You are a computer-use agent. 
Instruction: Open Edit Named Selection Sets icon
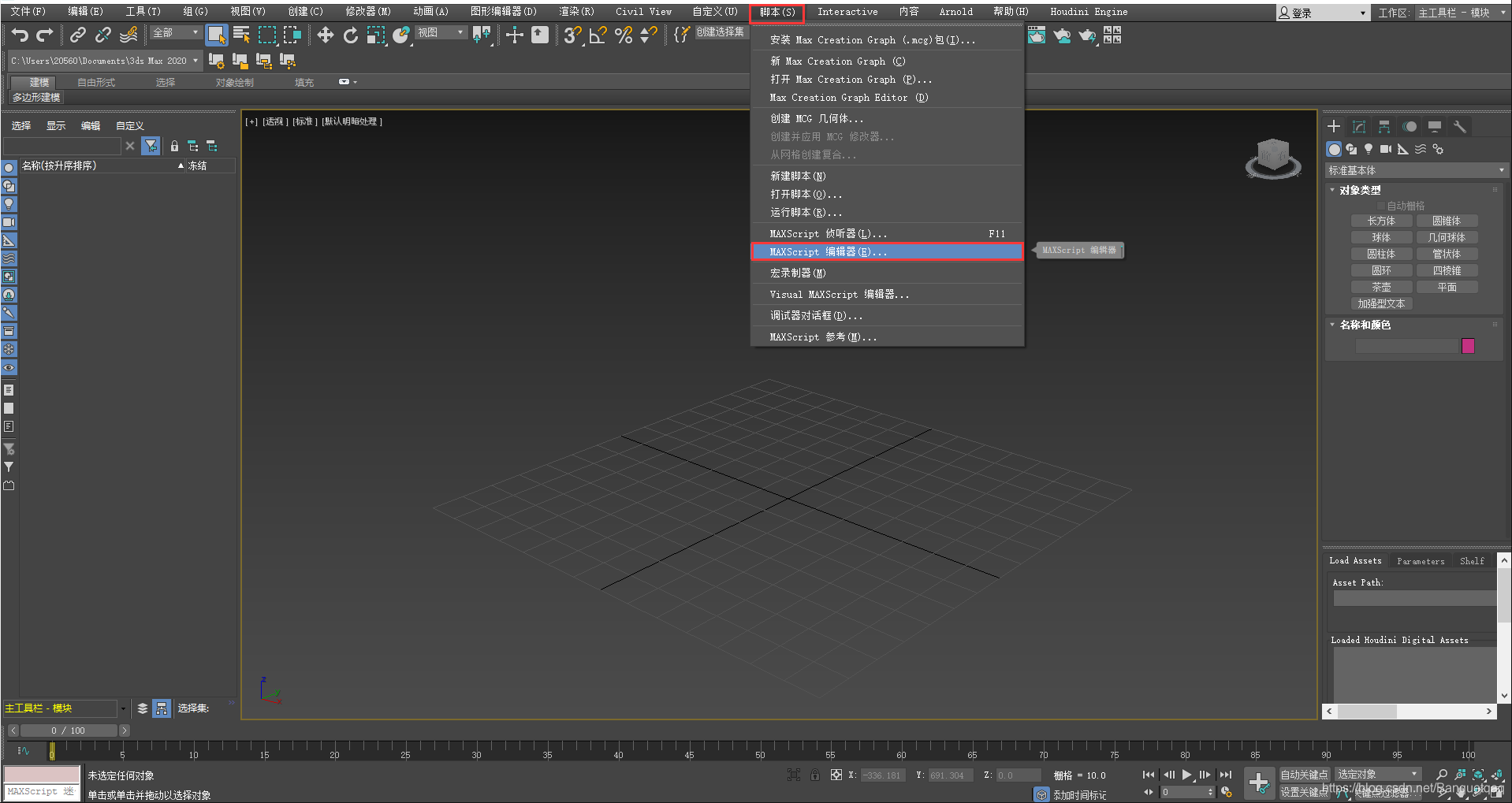click(681, 35)
